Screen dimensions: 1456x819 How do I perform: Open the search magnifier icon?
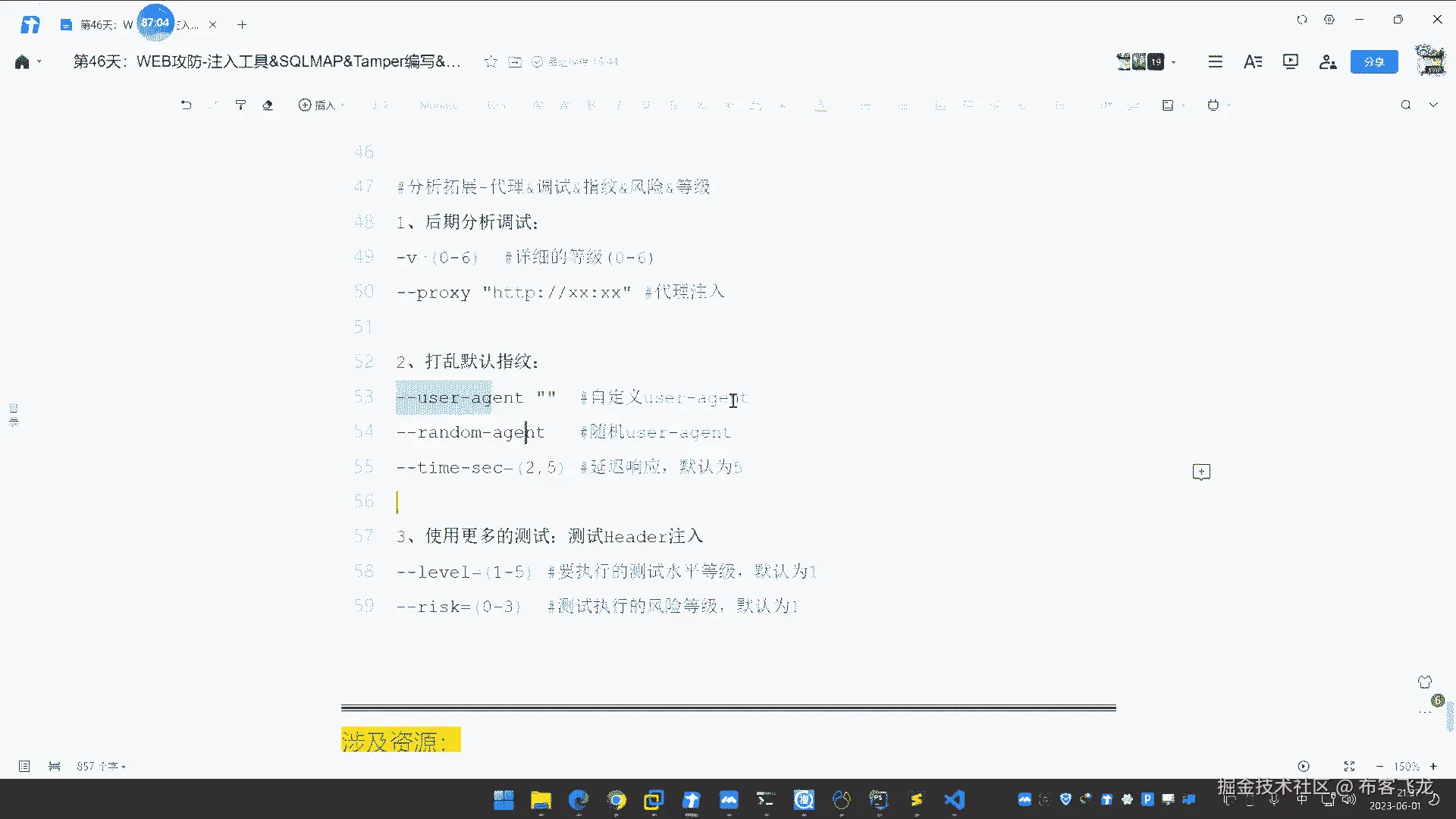point(1405,105)
